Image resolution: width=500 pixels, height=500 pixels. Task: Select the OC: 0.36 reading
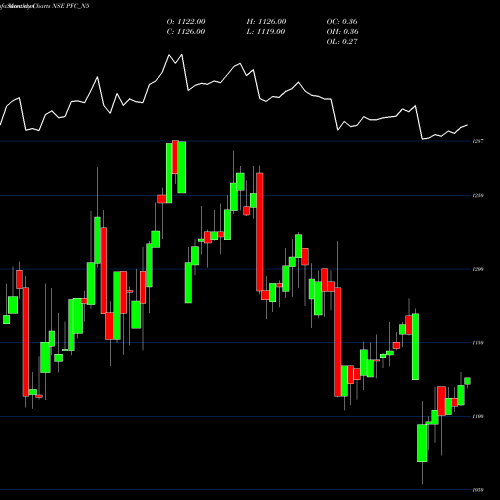coord(342,21)
